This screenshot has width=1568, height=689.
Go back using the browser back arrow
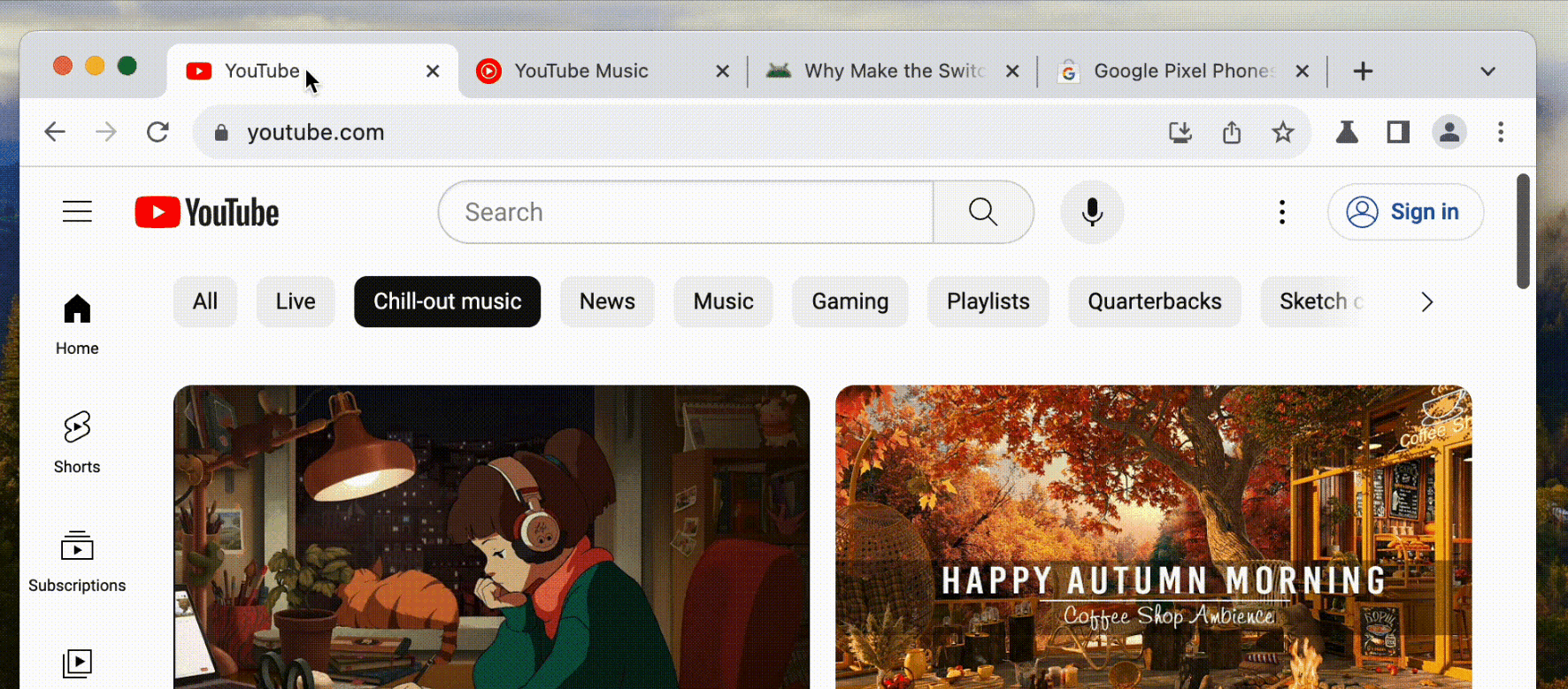55,132
